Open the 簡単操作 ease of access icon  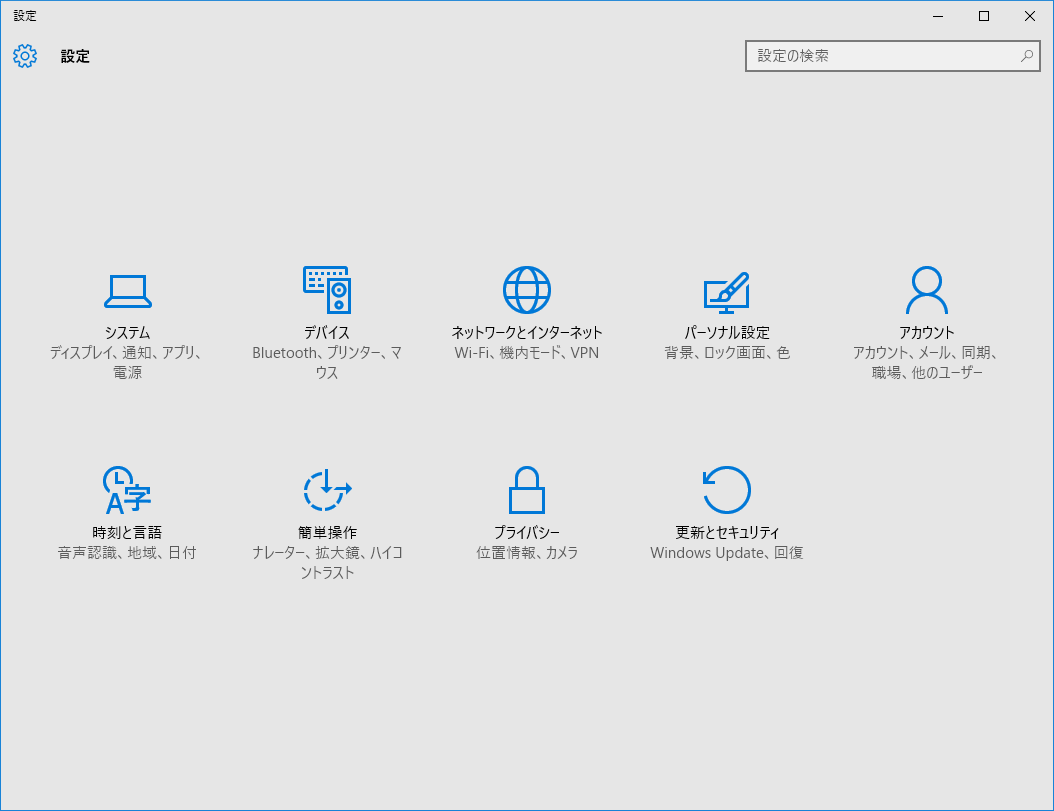pos(327,490)
